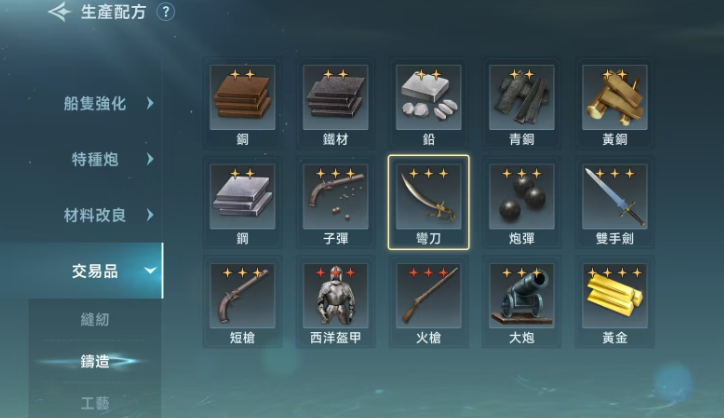Choose the 黃金 gold bars icon
Viewport: 724px width, 418px height.
[615, 296]
